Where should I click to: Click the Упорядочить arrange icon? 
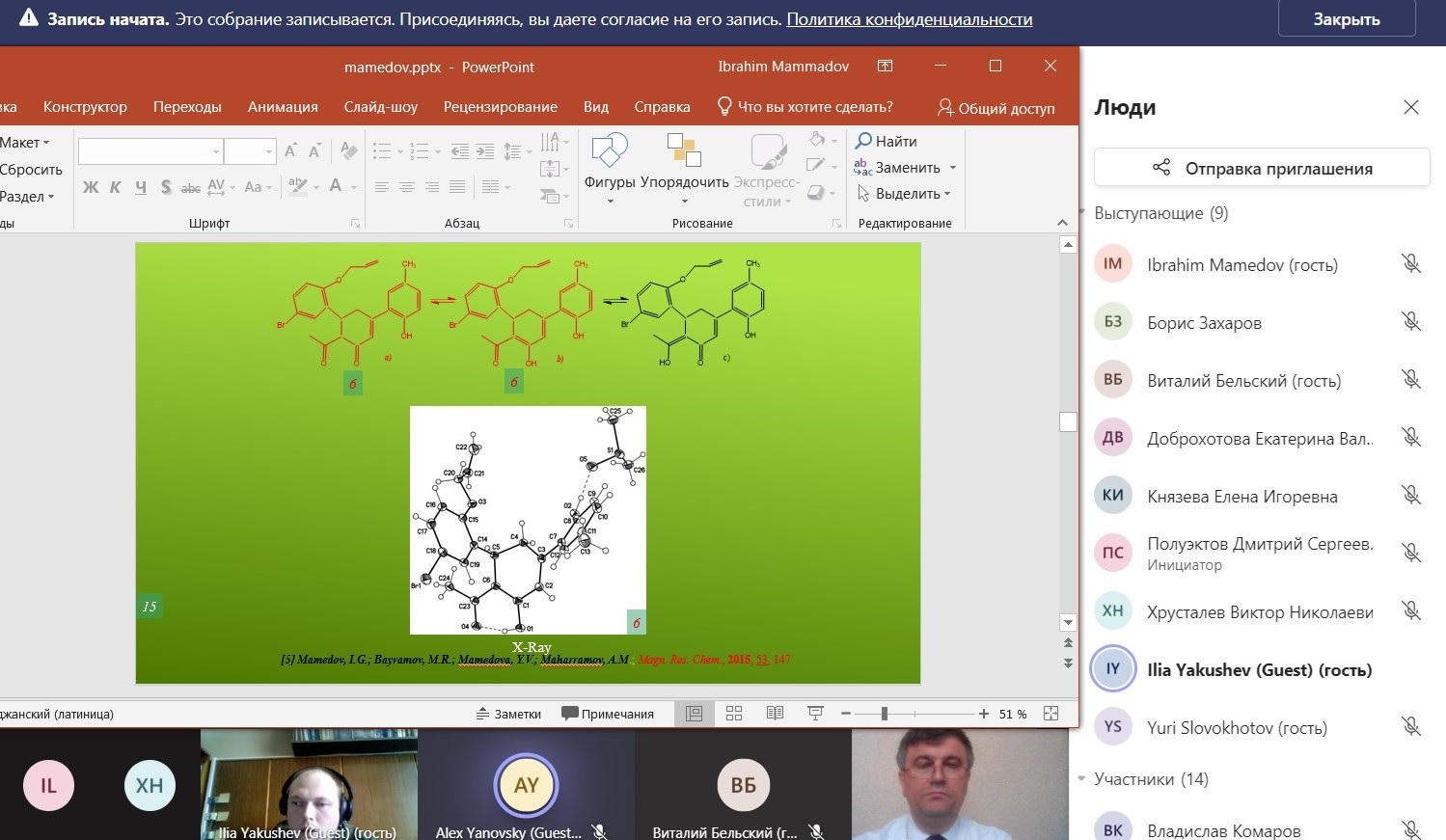684,151
